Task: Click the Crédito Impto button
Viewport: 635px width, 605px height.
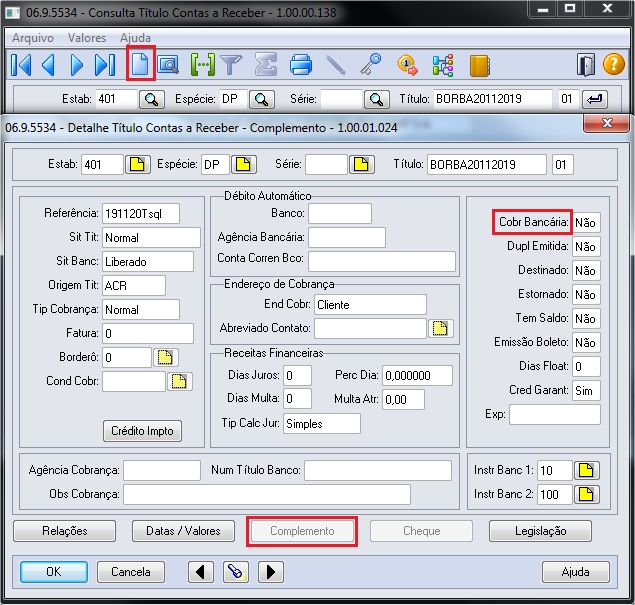Action: coord(142,431)
